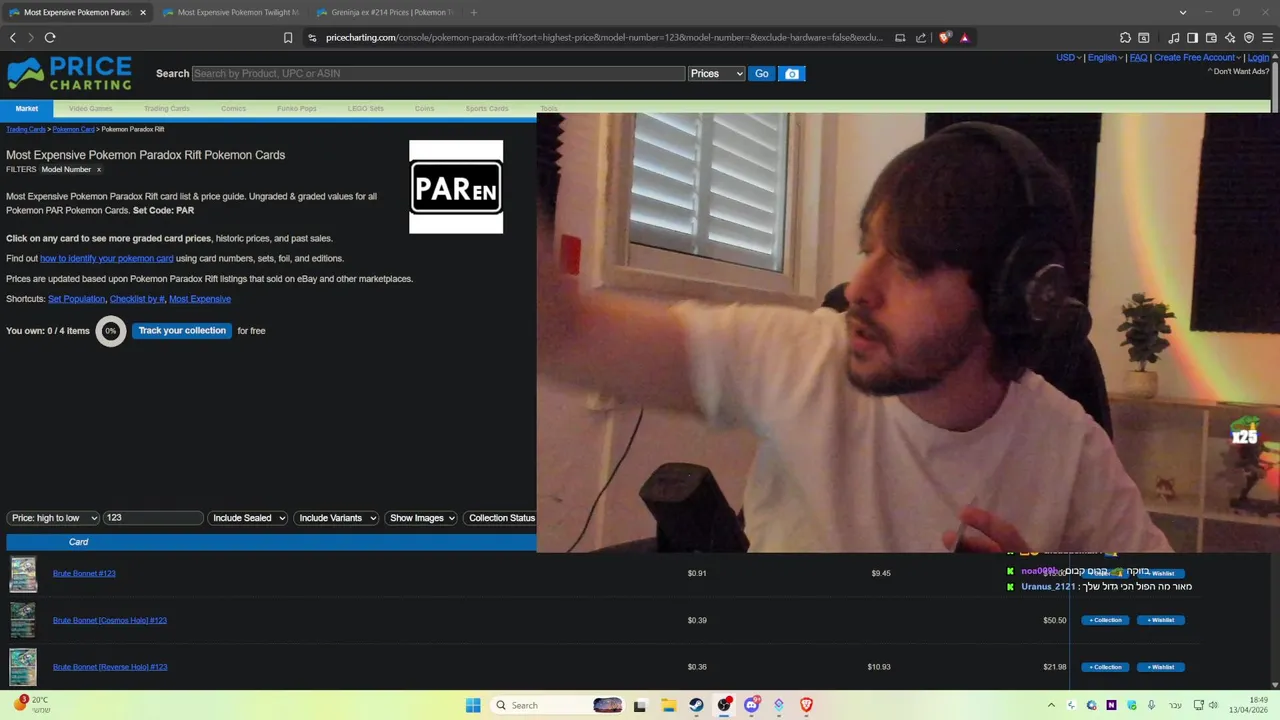The width and height of the screenshot is (1280, 720).
Task: Open Brute Bonnet #123 card link
Action: tap(84, 574)
